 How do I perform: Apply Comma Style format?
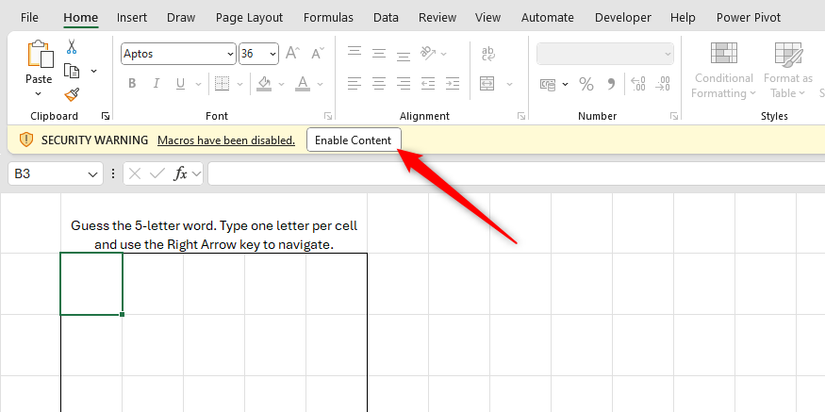(611, 84)
